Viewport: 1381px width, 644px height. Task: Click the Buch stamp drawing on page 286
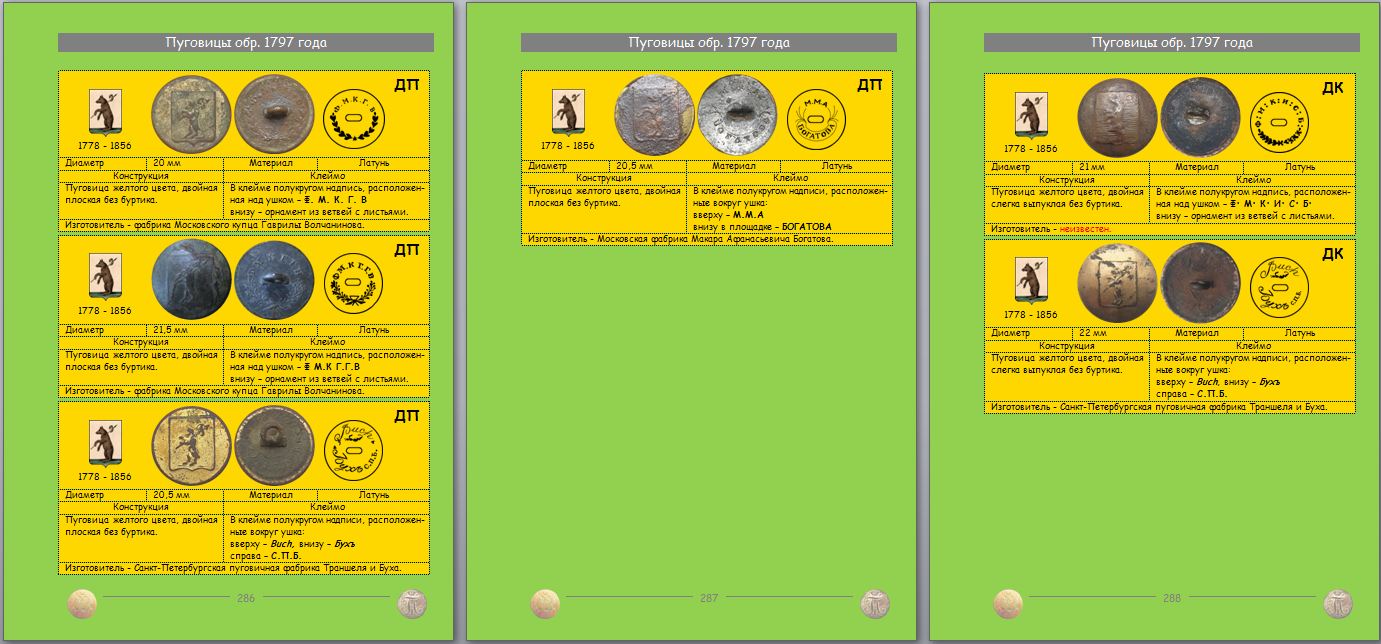(353, 448)
